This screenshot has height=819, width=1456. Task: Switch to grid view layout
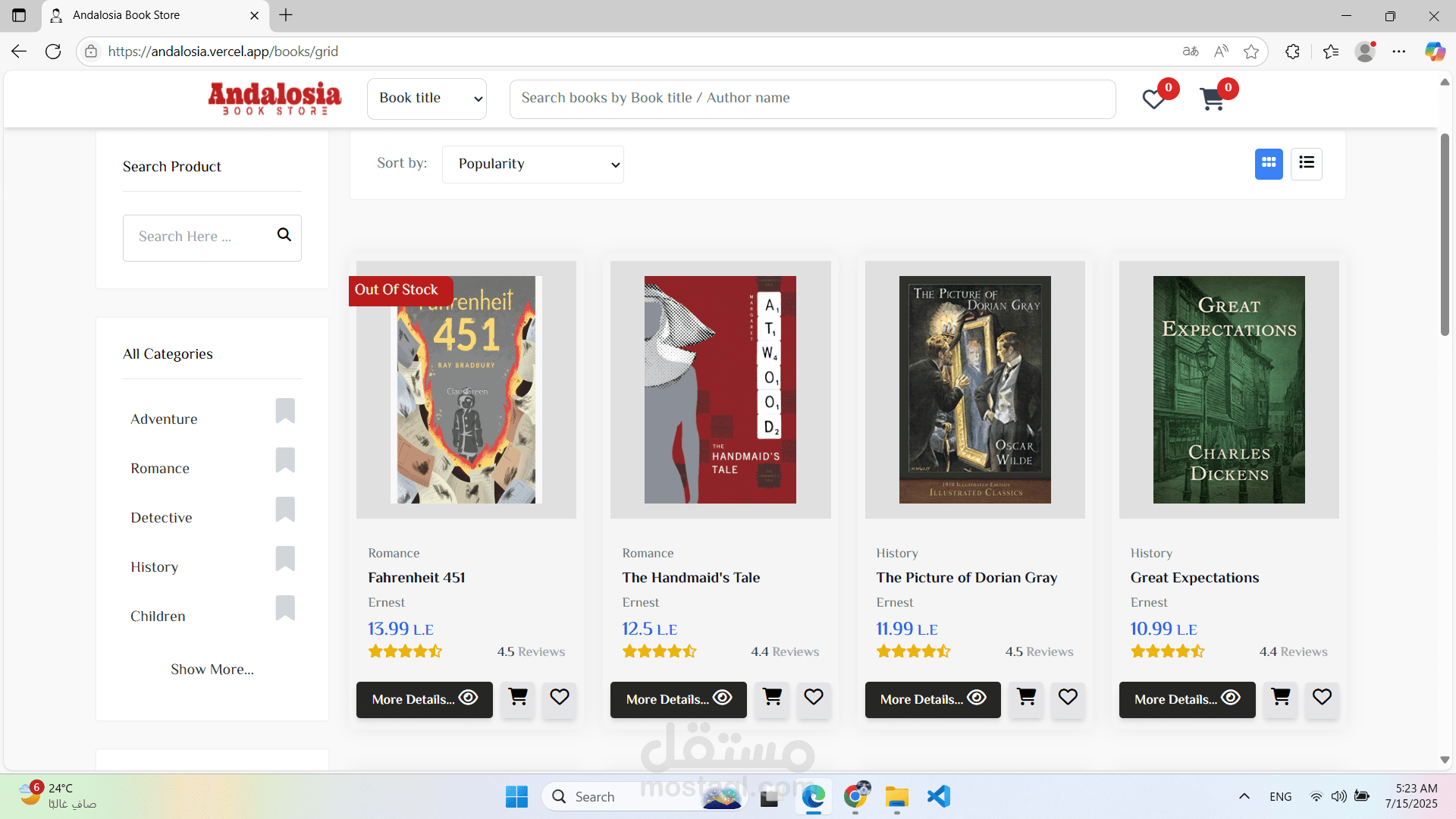pos(1269,164)
